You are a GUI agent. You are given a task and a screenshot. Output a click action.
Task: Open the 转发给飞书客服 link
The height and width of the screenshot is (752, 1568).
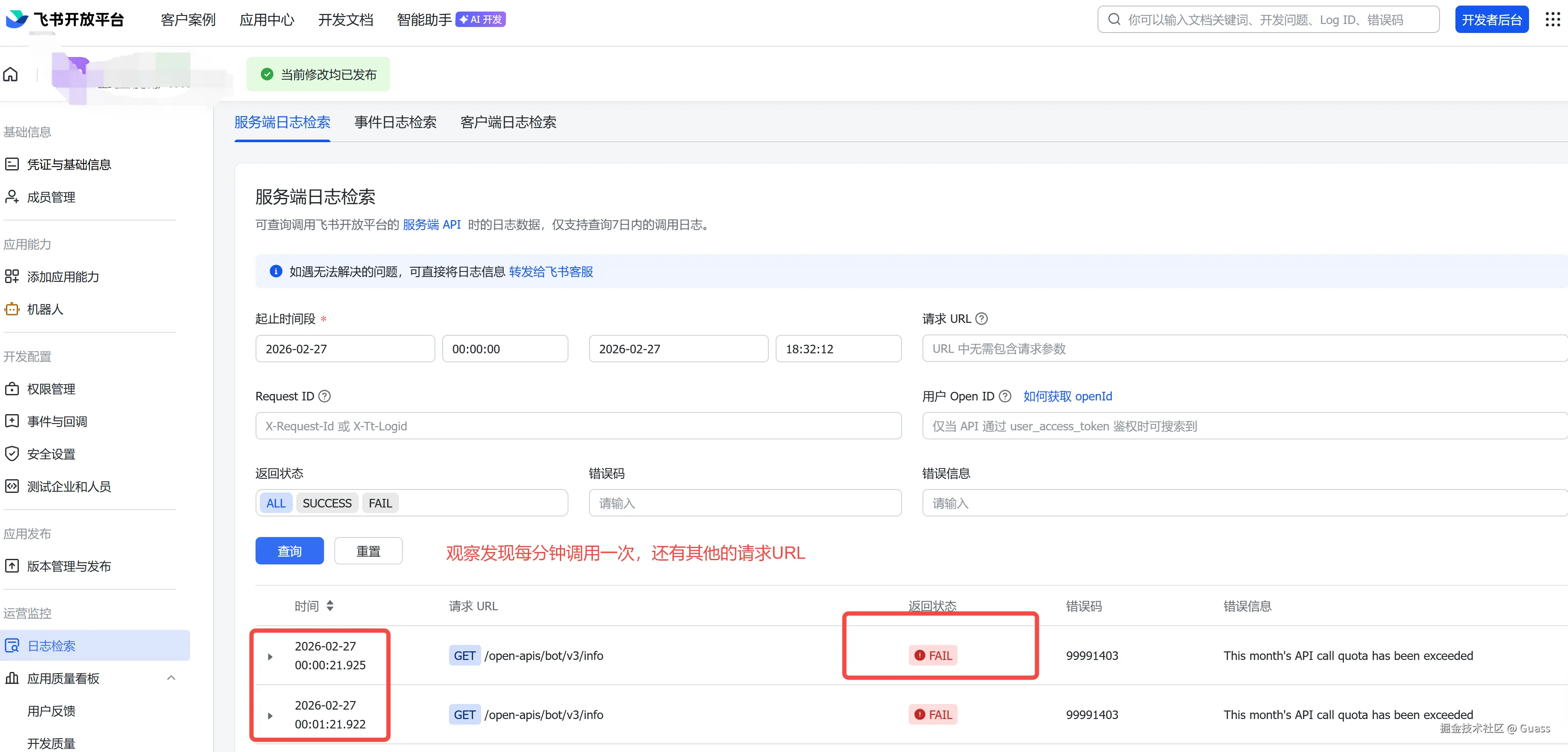coord(550,272)
